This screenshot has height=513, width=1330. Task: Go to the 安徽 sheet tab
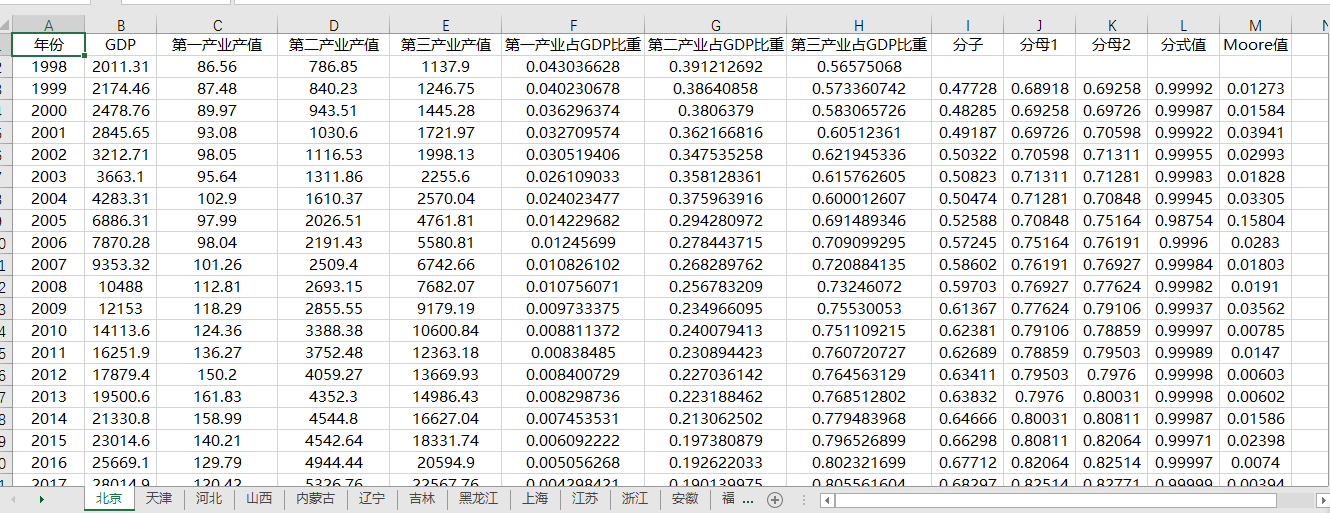point(685,498)
